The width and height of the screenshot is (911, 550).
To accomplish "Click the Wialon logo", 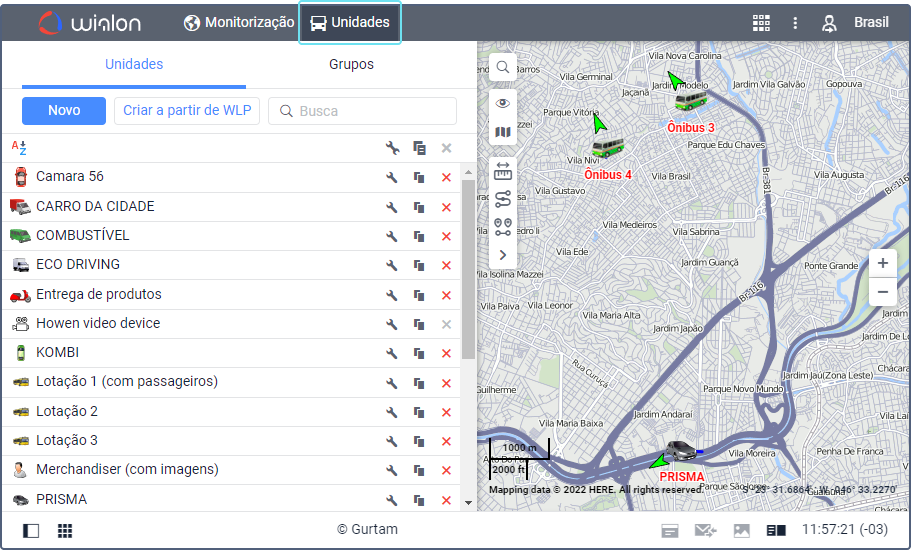I will [90, 23].
